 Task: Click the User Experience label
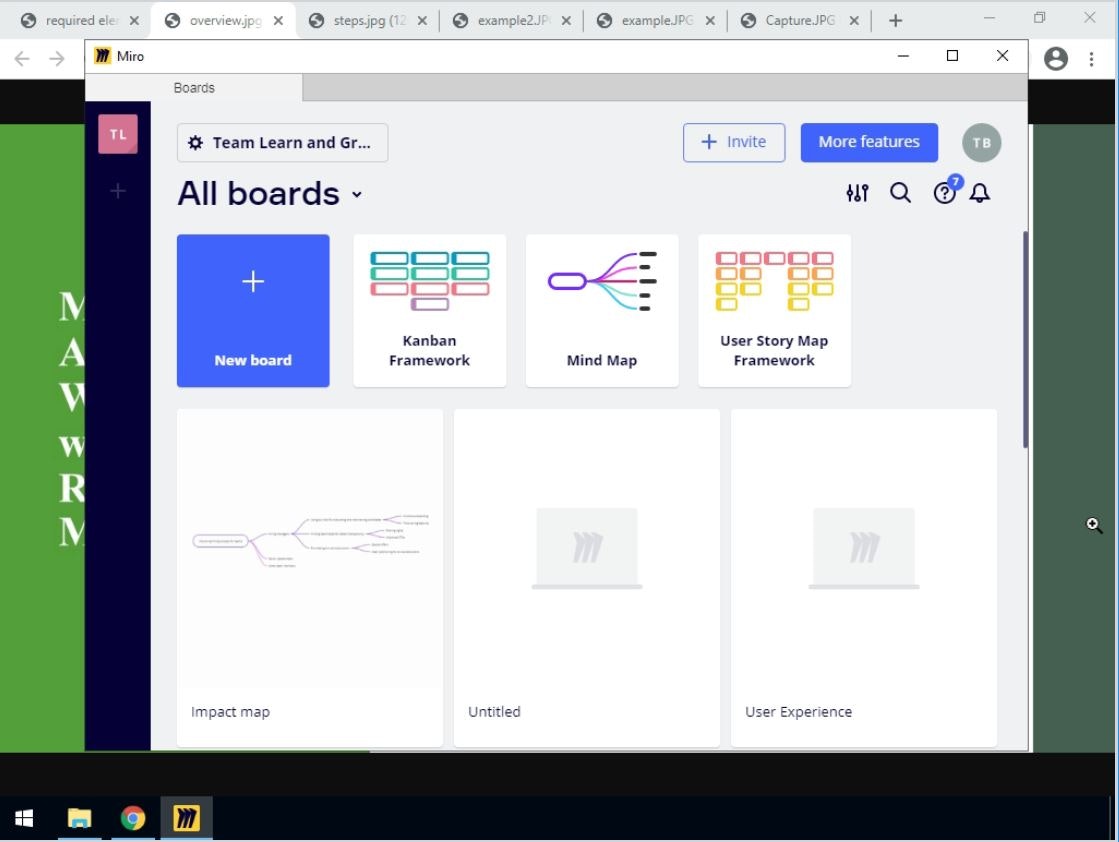pyautogui.click(x=799, y=711)
